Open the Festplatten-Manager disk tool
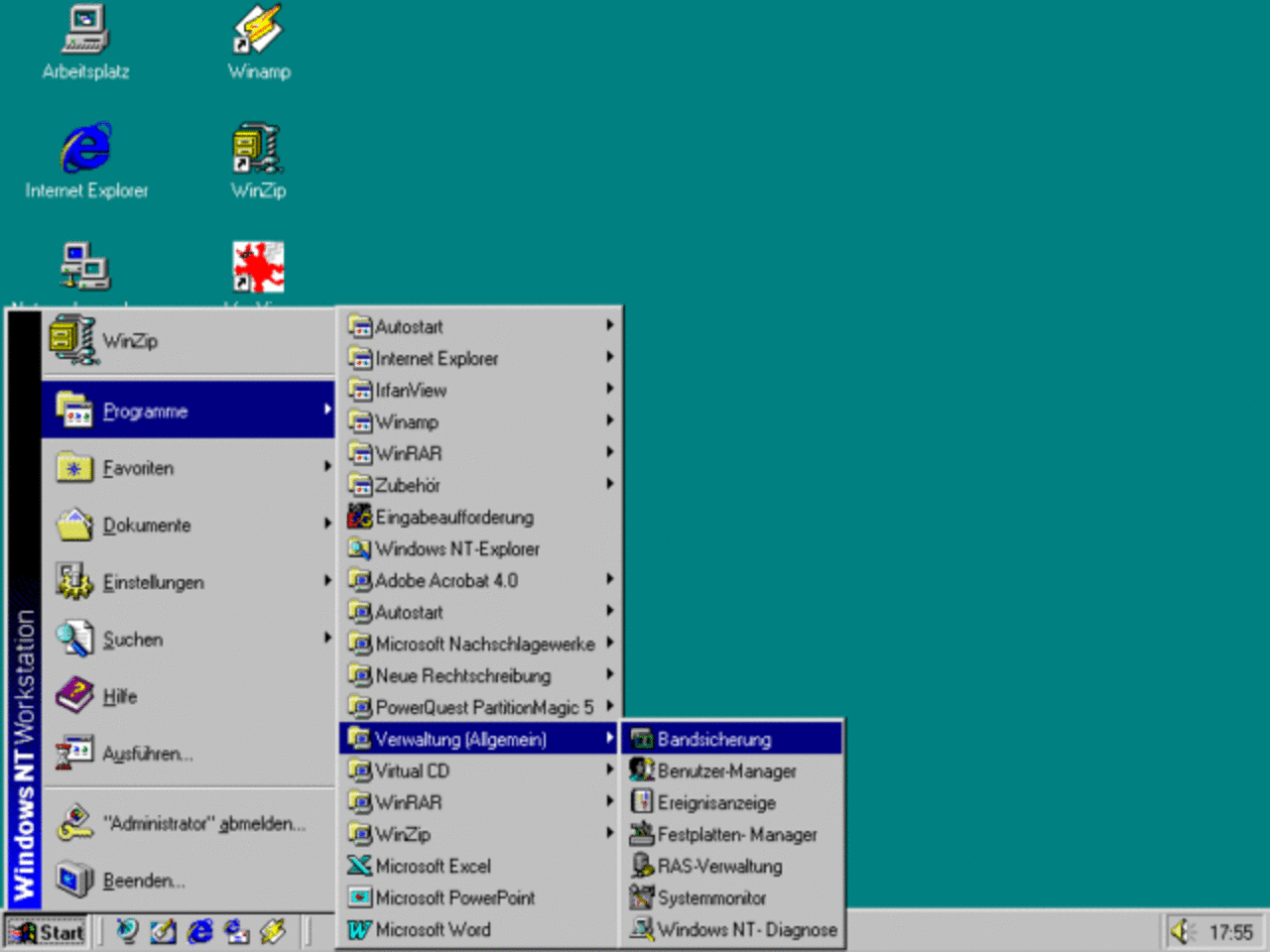 732,834
